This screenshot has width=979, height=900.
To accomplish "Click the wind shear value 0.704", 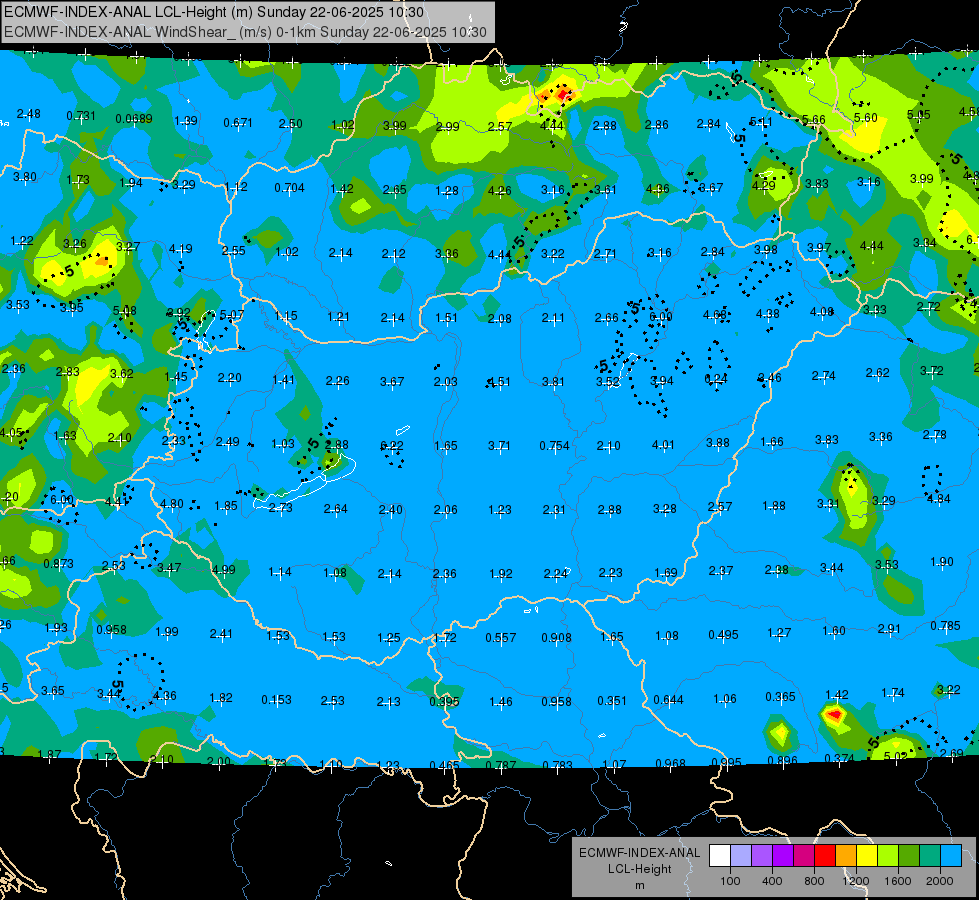I will pyautogui.click(x=289, y=187).
